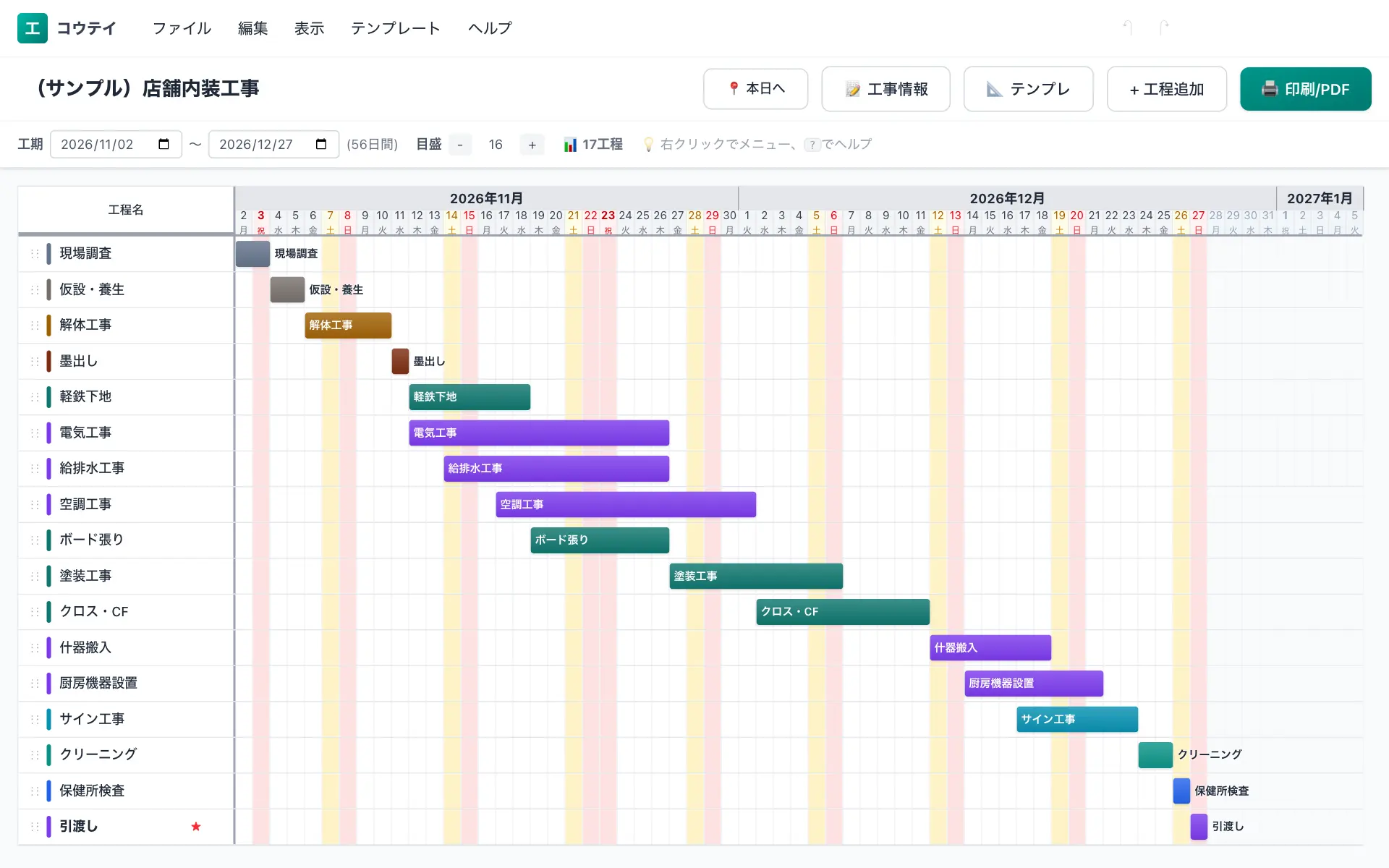The image size is (1389, 868).
Task: Open the 表示 menu
Action: pyautogui.click(x=309, y=28)
